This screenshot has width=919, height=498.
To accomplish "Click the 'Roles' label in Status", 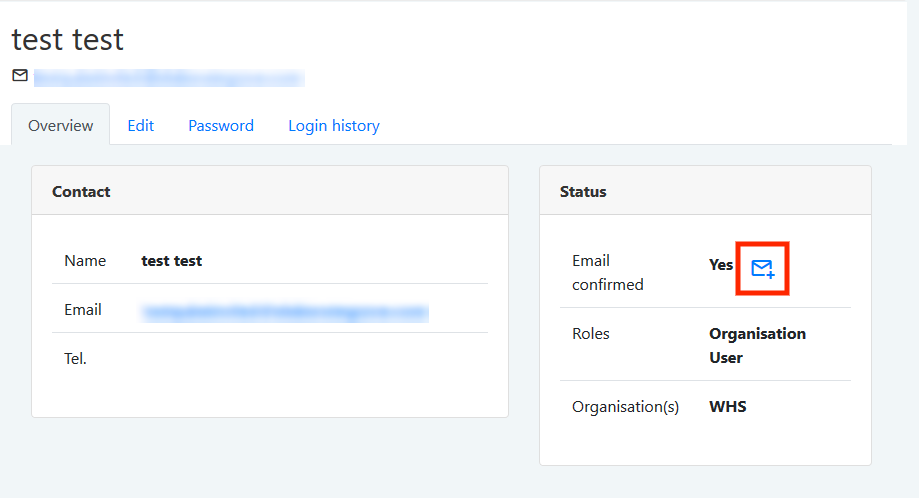I will coord(592,334).
